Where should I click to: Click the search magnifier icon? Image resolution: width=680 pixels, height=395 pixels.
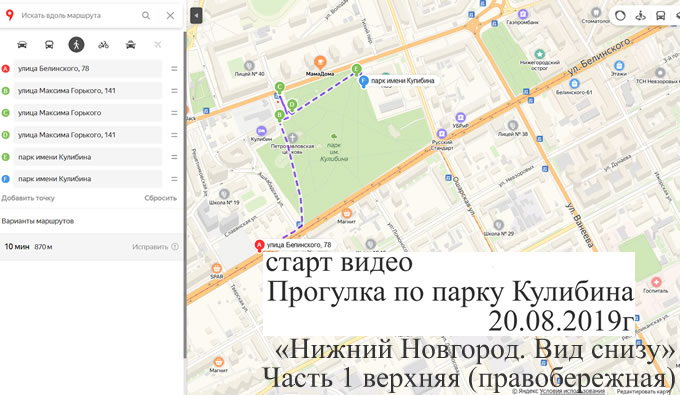146,16
